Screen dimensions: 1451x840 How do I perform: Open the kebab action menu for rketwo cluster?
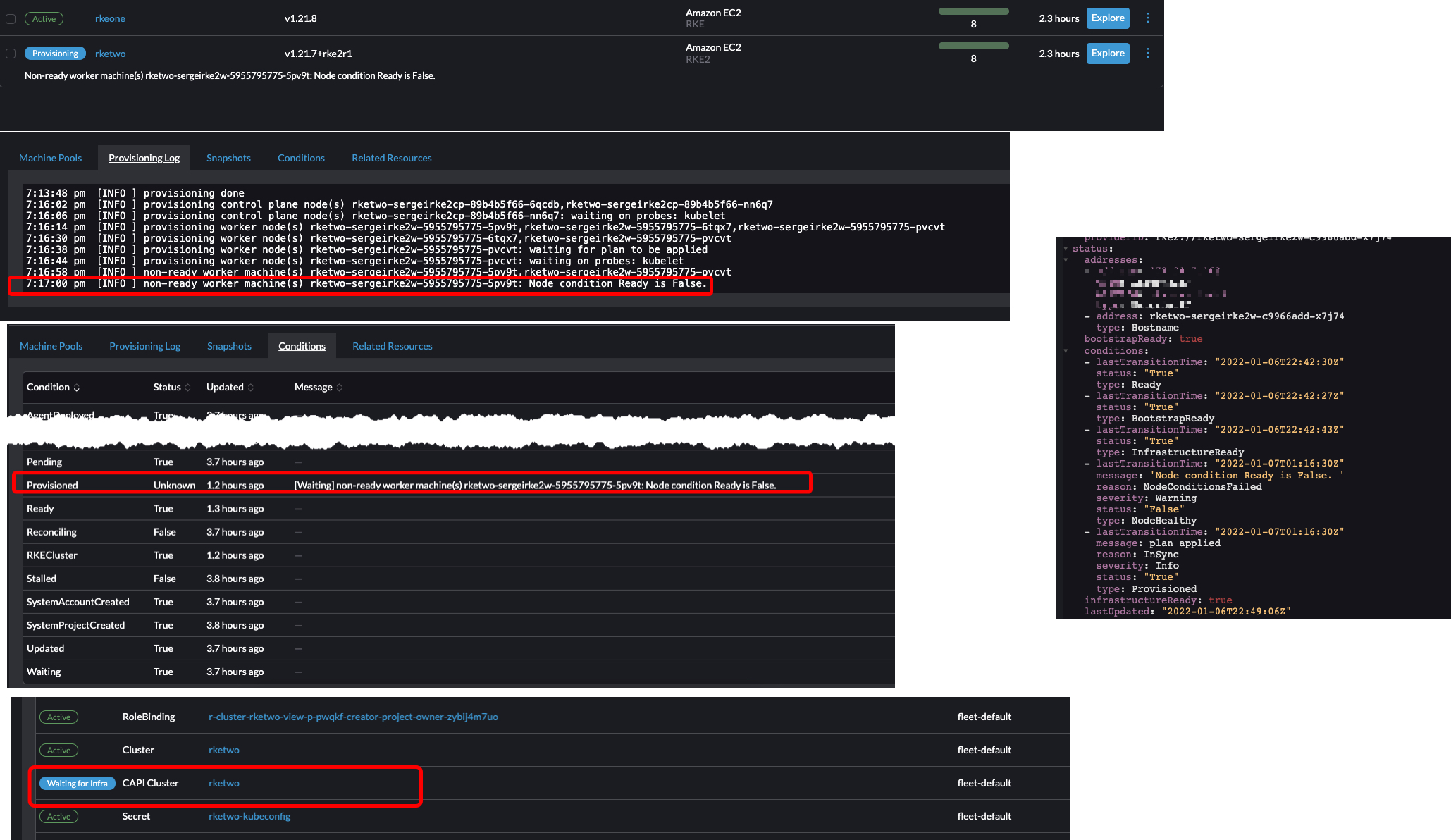tap(1147, 53)
